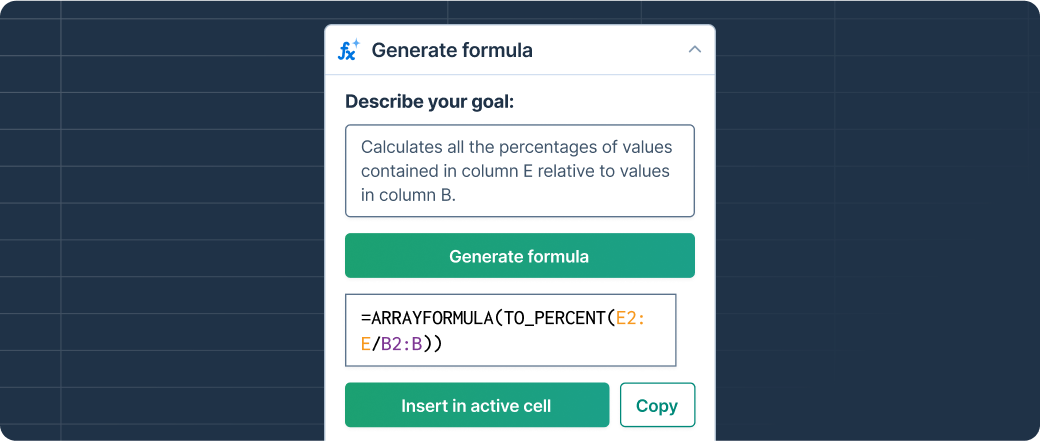Place the cursor on the word "percentages" in the goal text

click(x=535, y=147)
